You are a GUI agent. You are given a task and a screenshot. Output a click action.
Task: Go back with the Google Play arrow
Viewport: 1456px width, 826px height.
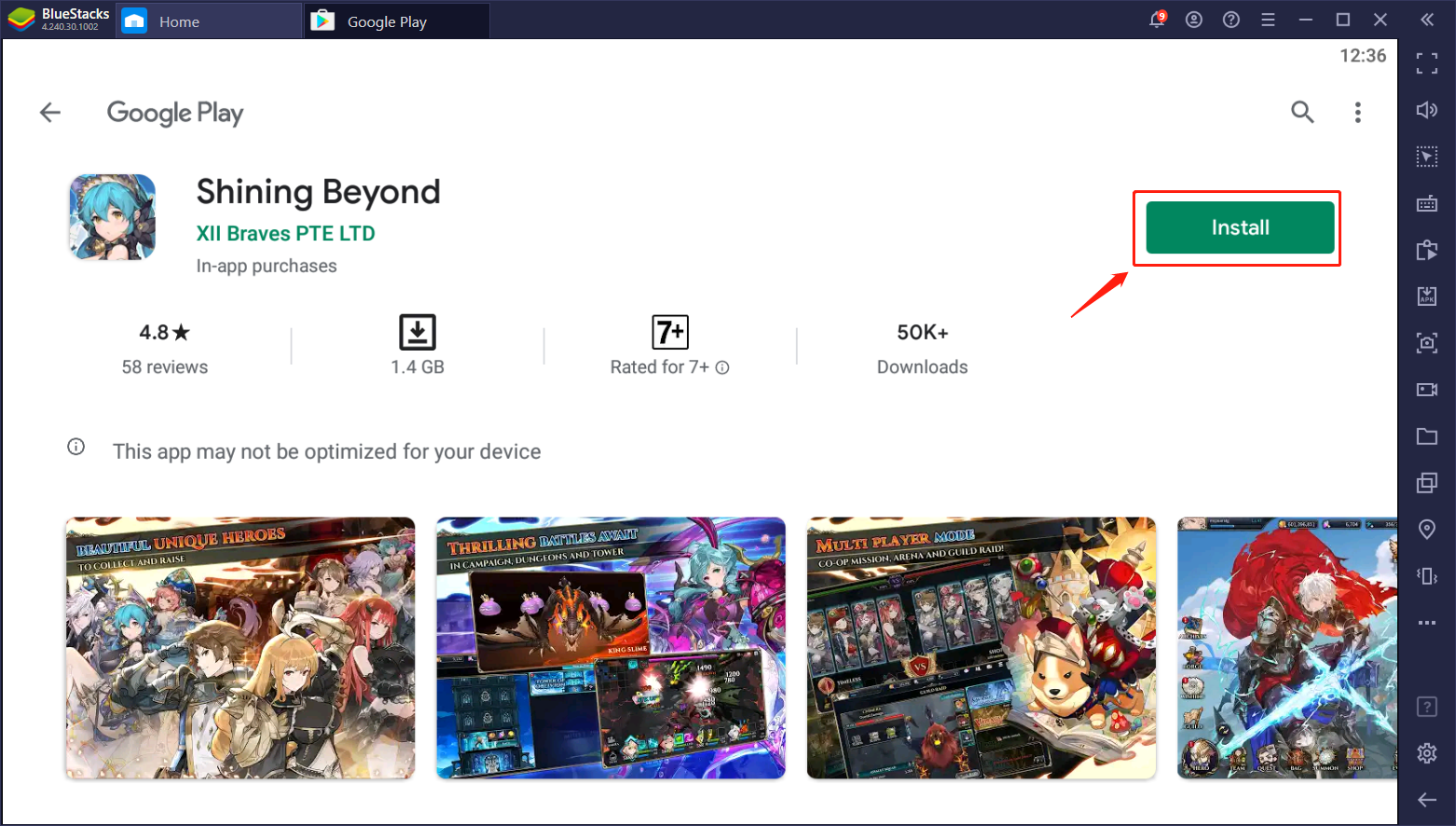[50, 113]
